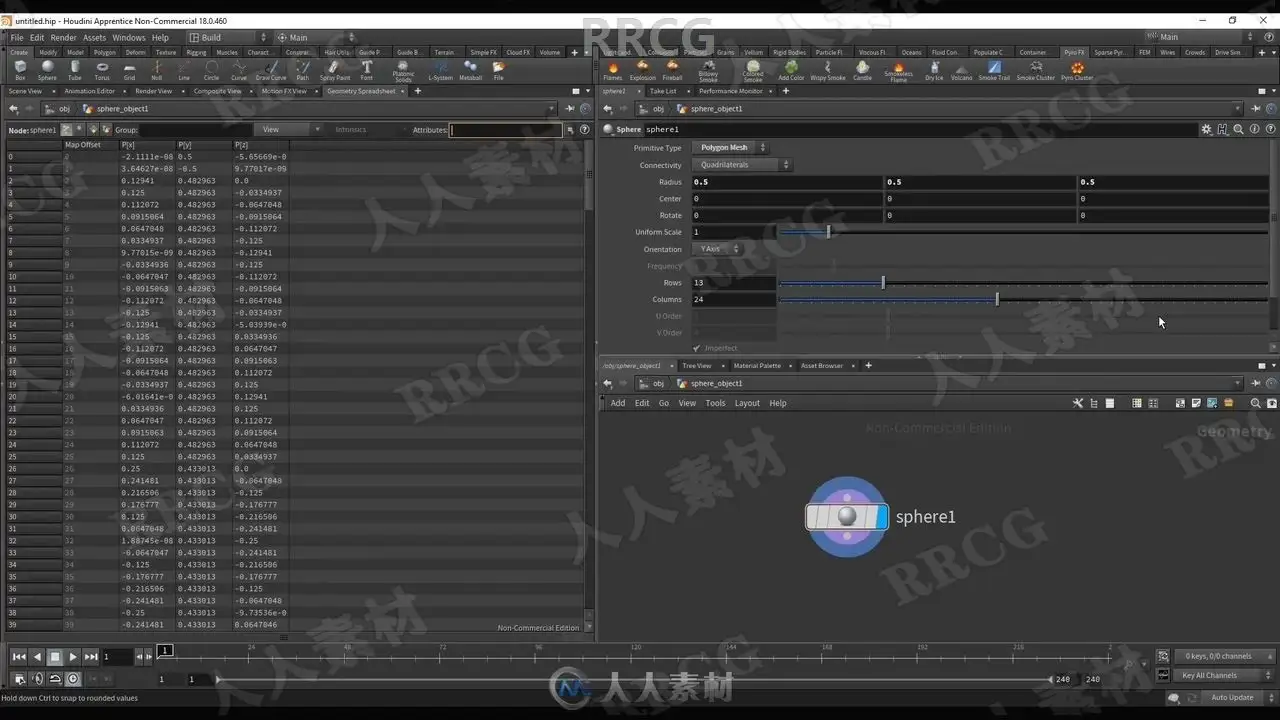Search parameters with the magnifier icon
Image resolution: width=1280 pixels, height=720 pixels.
tap(1238, 129)
